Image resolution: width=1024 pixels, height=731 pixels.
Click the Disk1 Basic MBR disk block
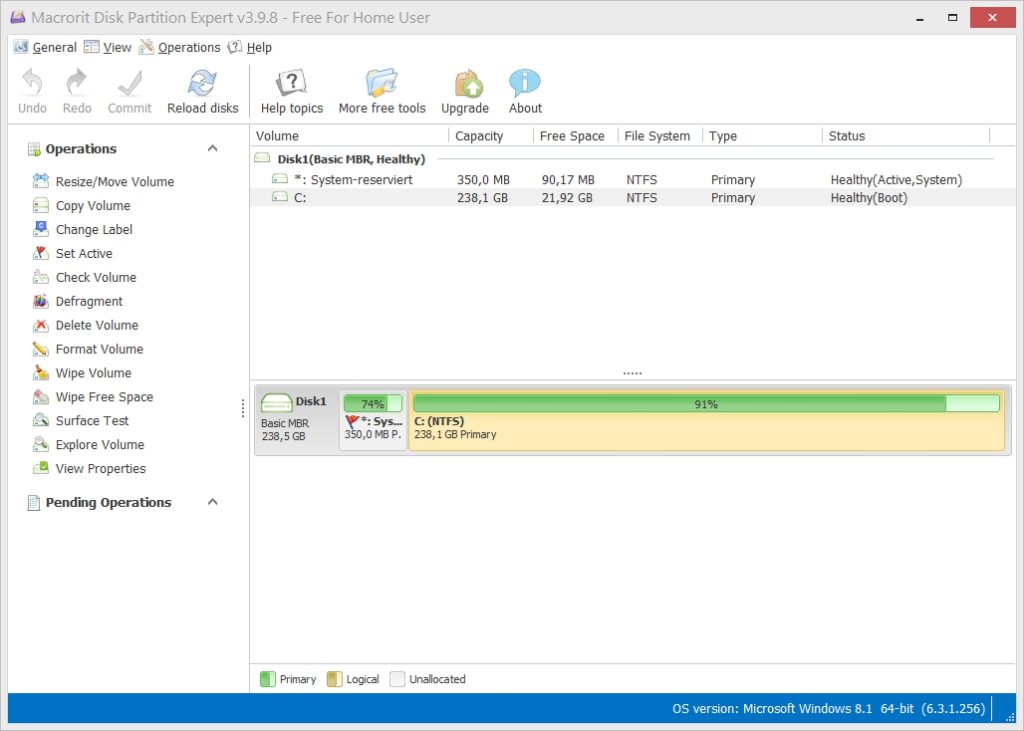(x=295, y=420)
